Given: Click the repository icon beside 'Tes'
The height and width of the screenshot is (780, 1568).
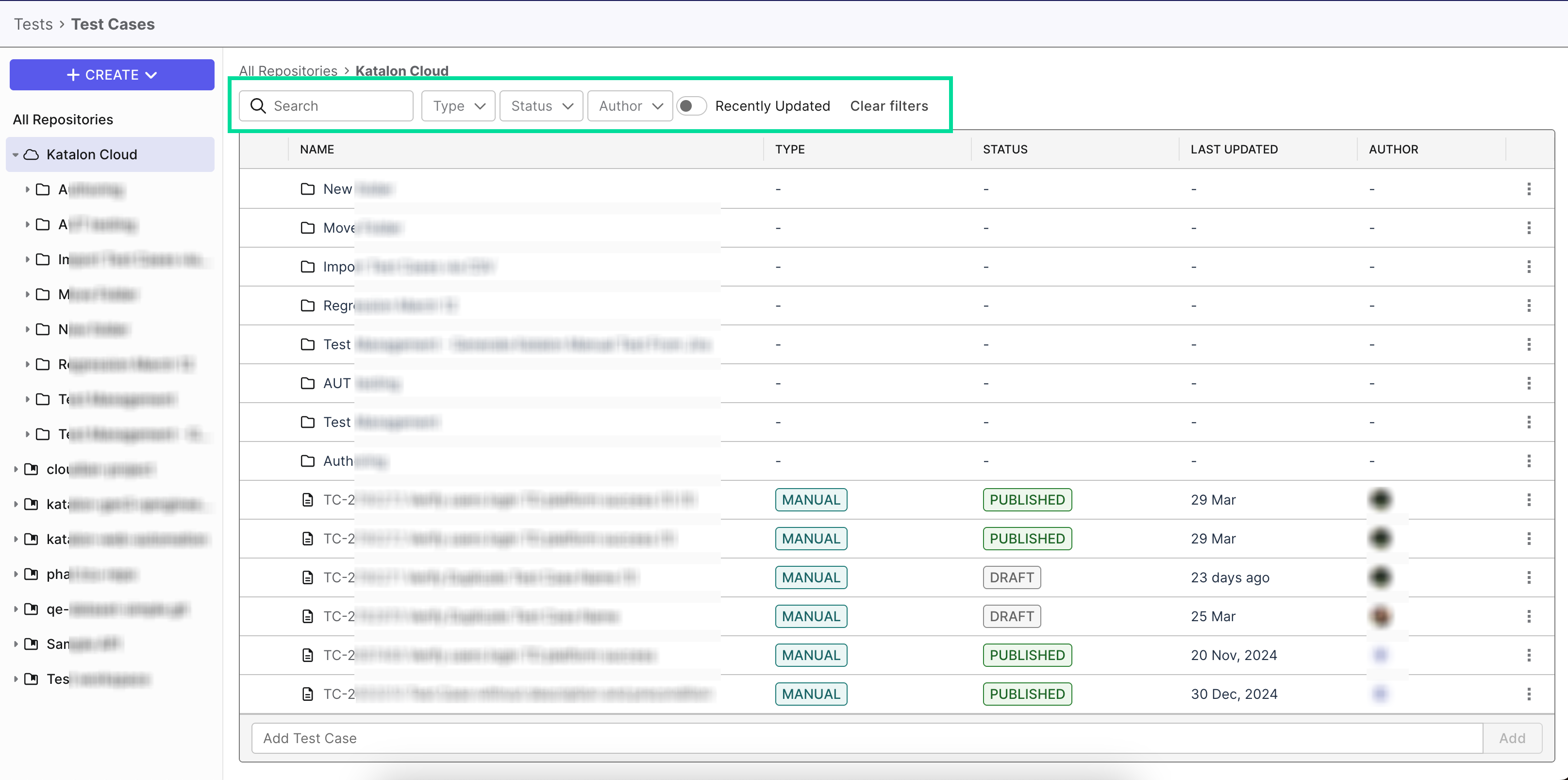Looking at the screenshot, I should pyautogui.click(x=31, y=679).
